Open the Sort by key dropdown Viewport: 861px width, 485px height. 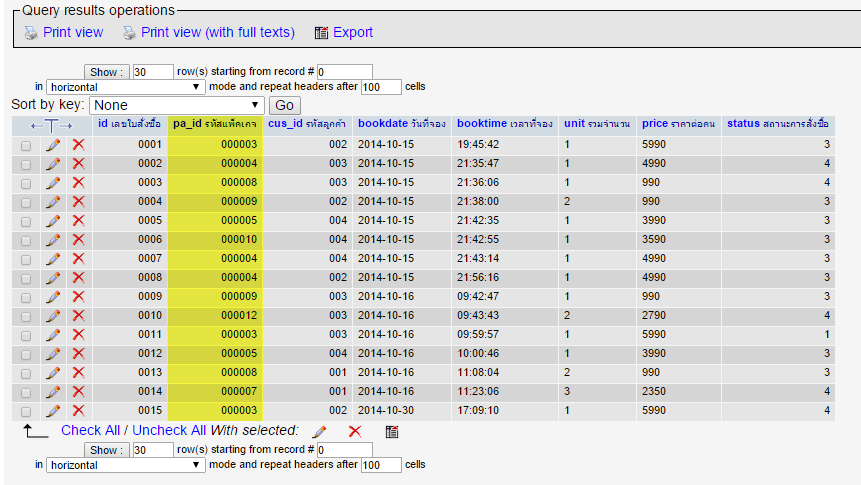point(177,105)
